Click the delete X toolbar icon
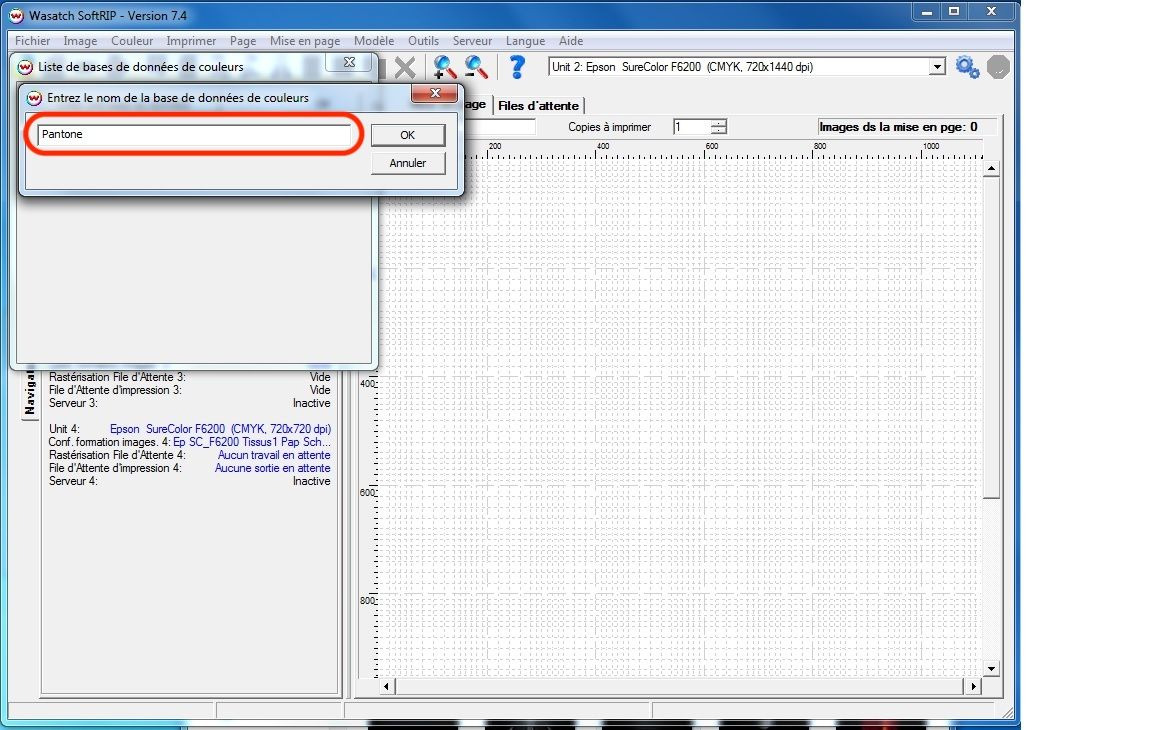This screenshot has height=730, width=1152. [x=405, y=68]
